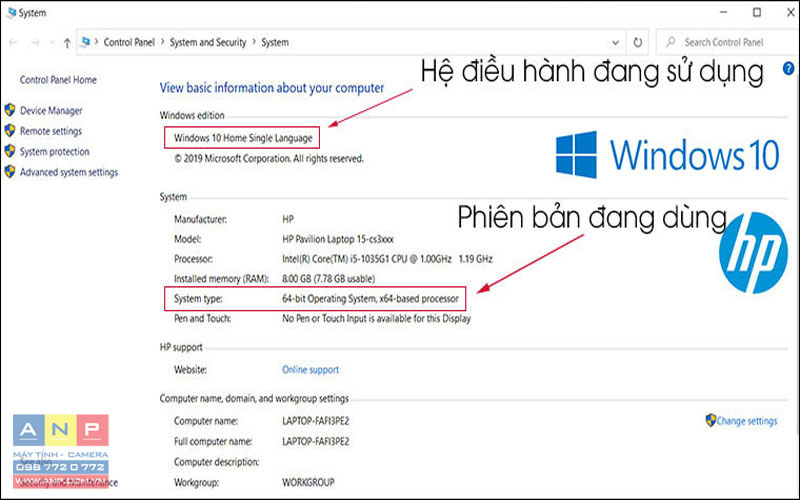Close the System window

coord(790,12)
